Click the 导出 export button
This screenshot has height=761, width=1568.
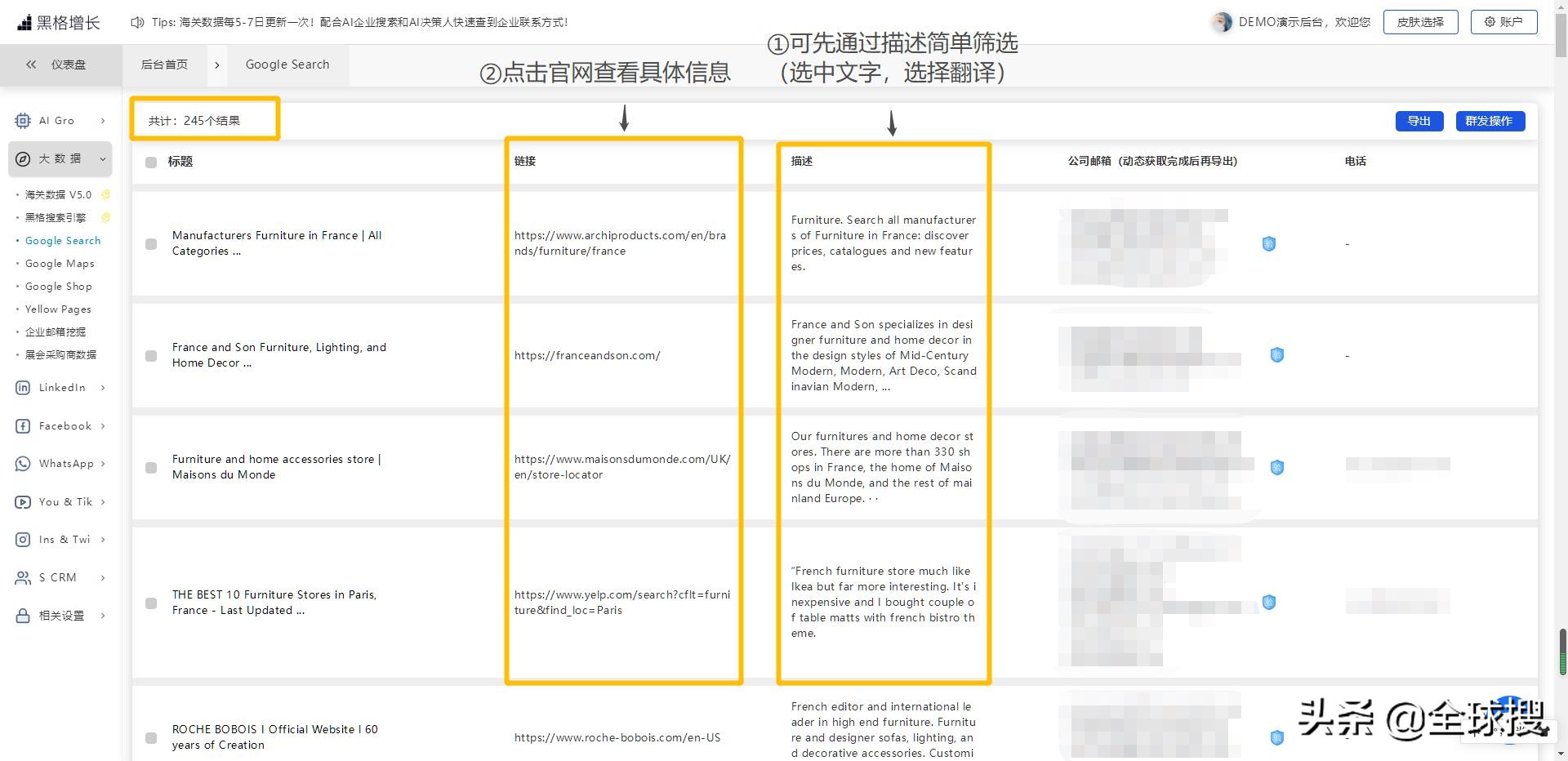point(1419,121)
